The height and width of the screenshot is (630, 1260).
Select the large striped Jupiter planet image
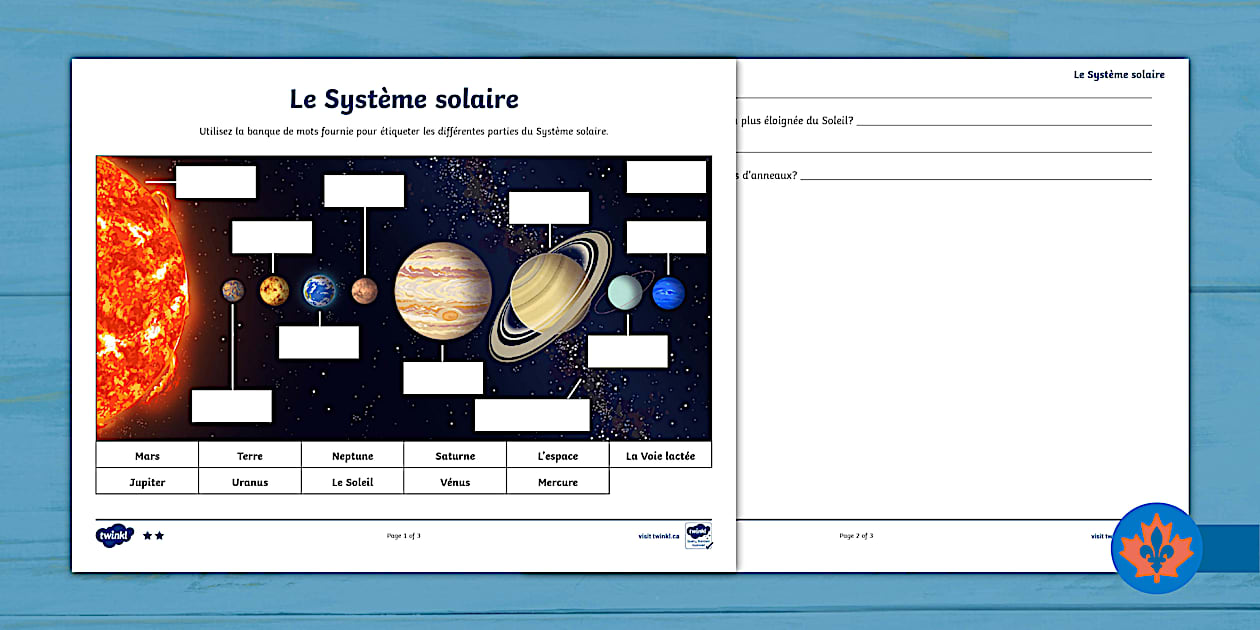pos(443,289)
